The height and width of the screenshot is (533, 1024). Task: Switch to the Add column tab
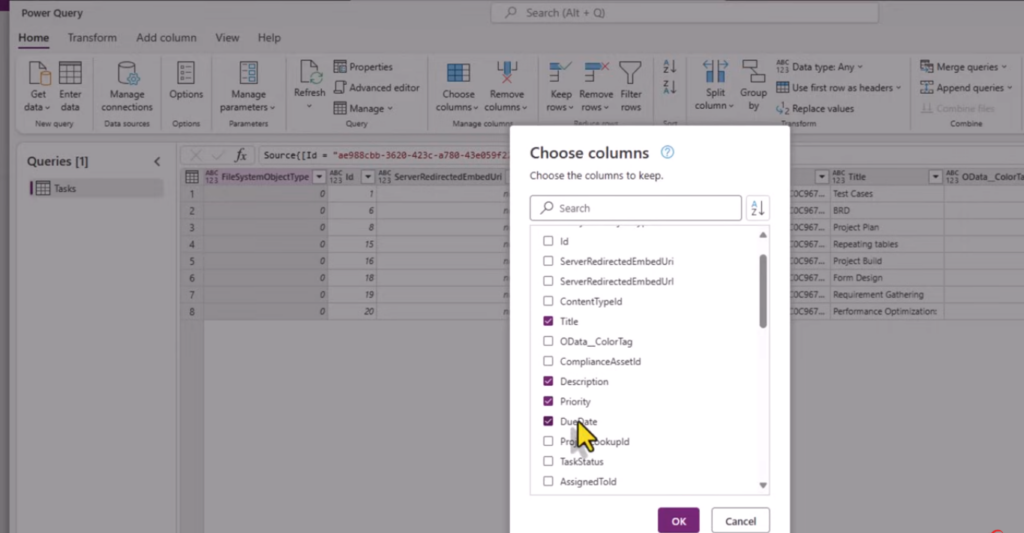click(x=166, y=38)
